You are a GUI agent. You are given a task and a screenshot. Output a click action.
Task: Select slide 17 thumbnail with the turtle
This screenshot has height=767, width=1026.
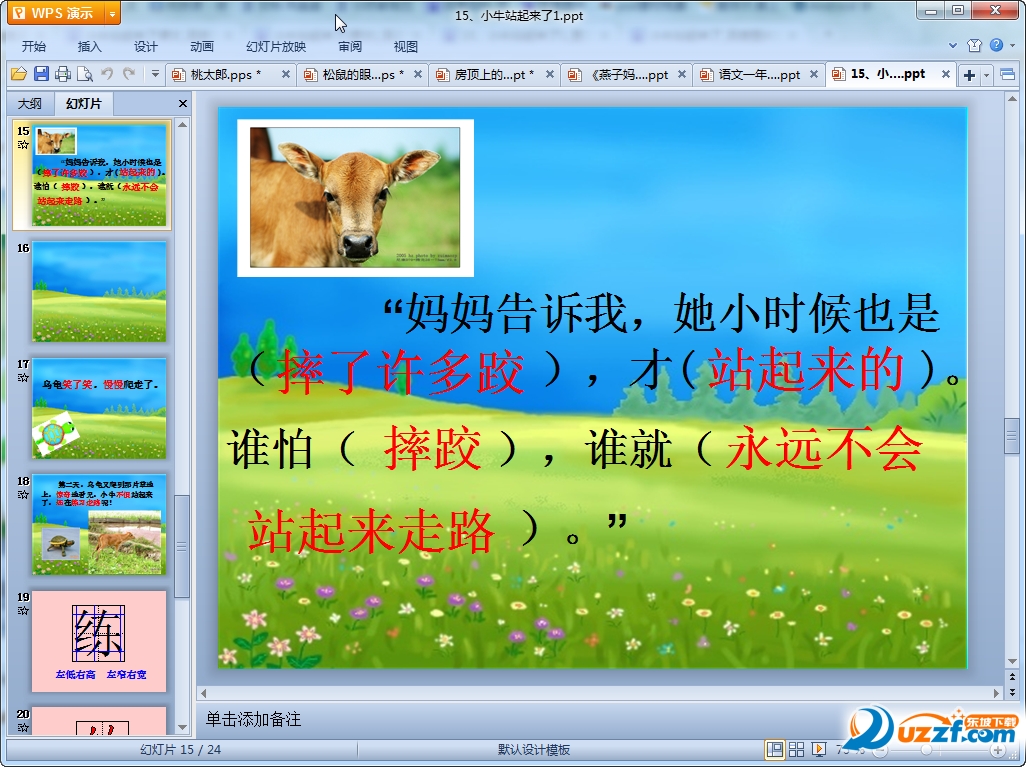coord(99,408)
